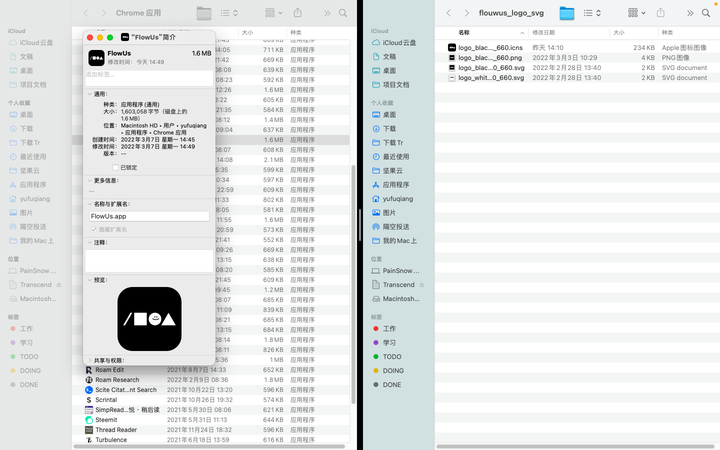Select Scrintal in Chrome 应用 window
Screen dimensions: 720x450
pyautogui.click(x=211, y=400)
